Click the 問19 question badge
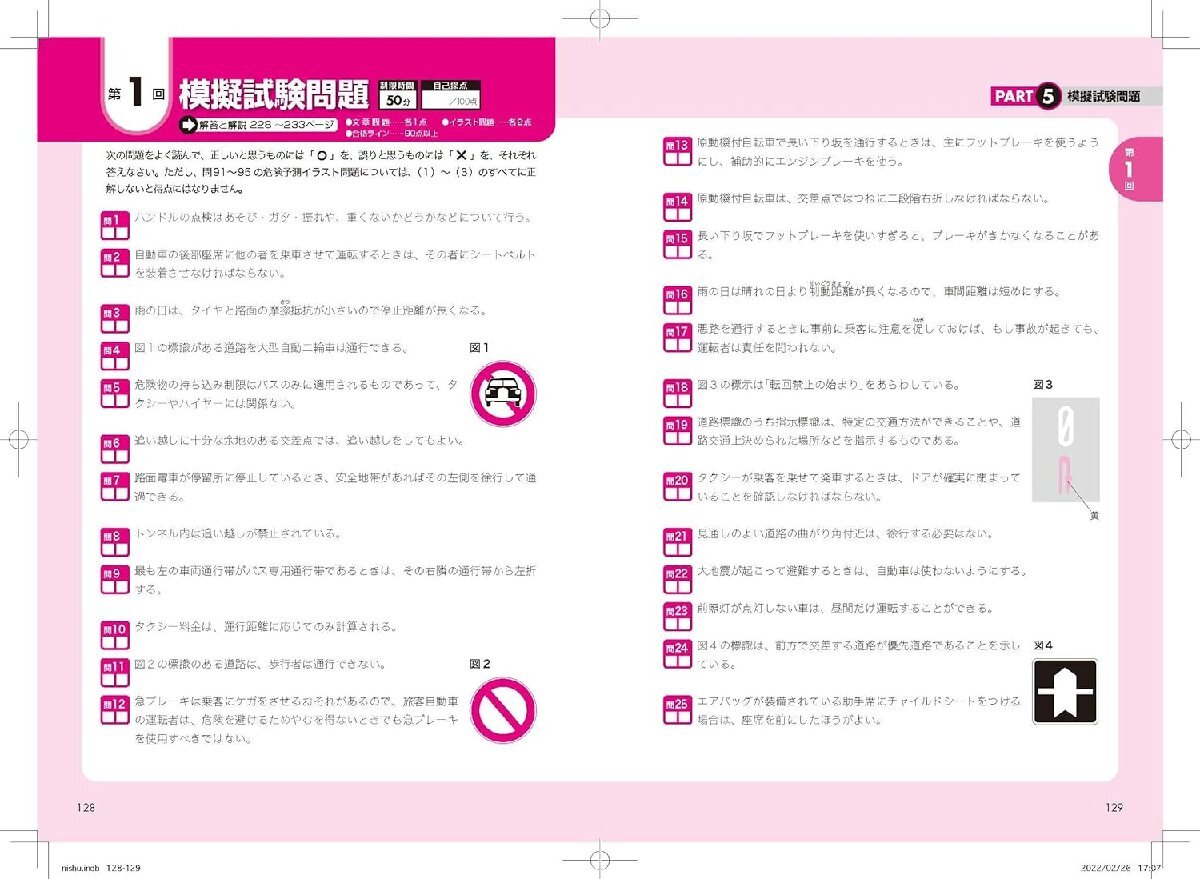This screenshot has height=879, width=1200. [x=678, y=430]
